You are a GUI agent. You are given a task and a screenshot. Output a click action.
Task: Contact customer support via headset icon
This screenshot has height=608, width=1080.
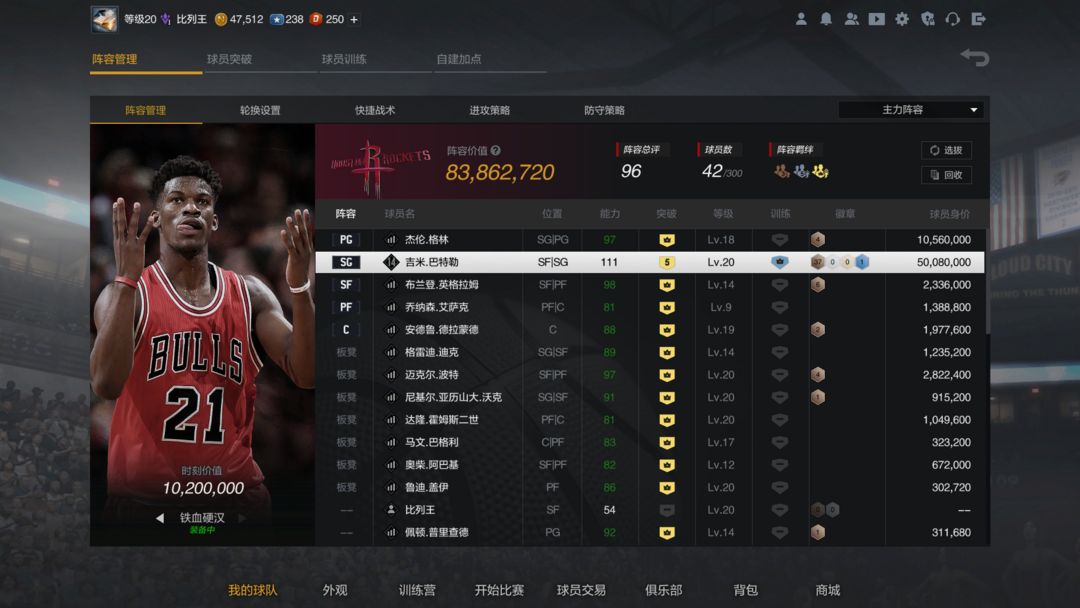pos(953,19)
